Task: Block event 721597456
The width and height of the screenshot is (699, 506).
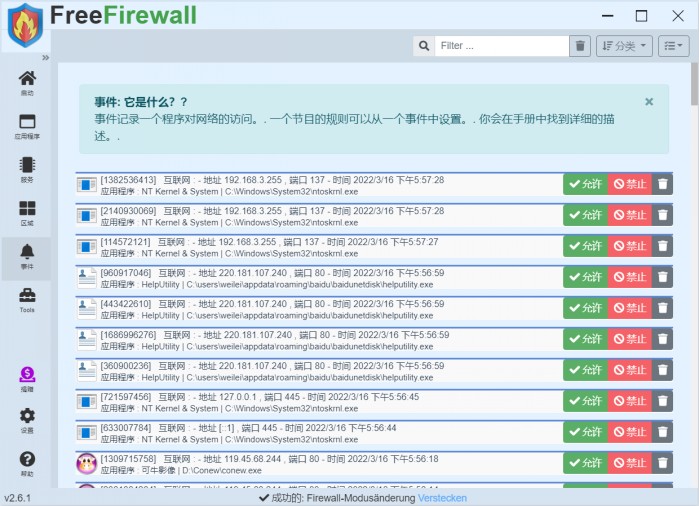Action: click(629, 401)
